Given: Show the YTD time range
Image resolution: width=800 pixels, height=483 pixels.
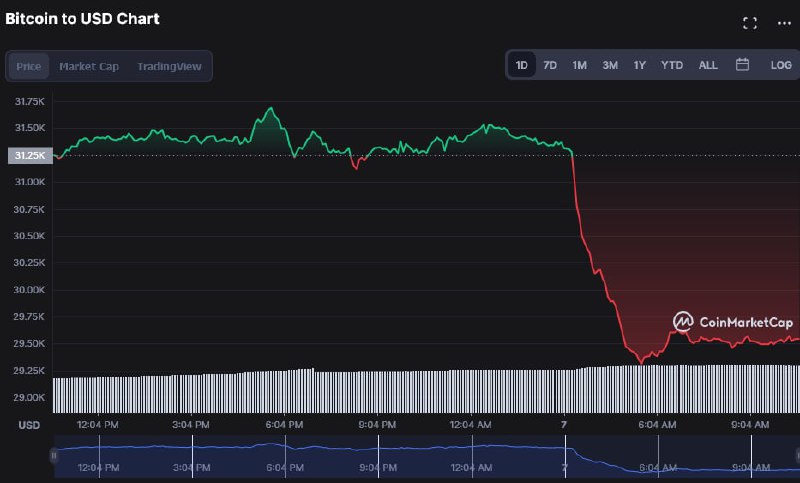Looking at the screenshot, I should tap(671, 65).
